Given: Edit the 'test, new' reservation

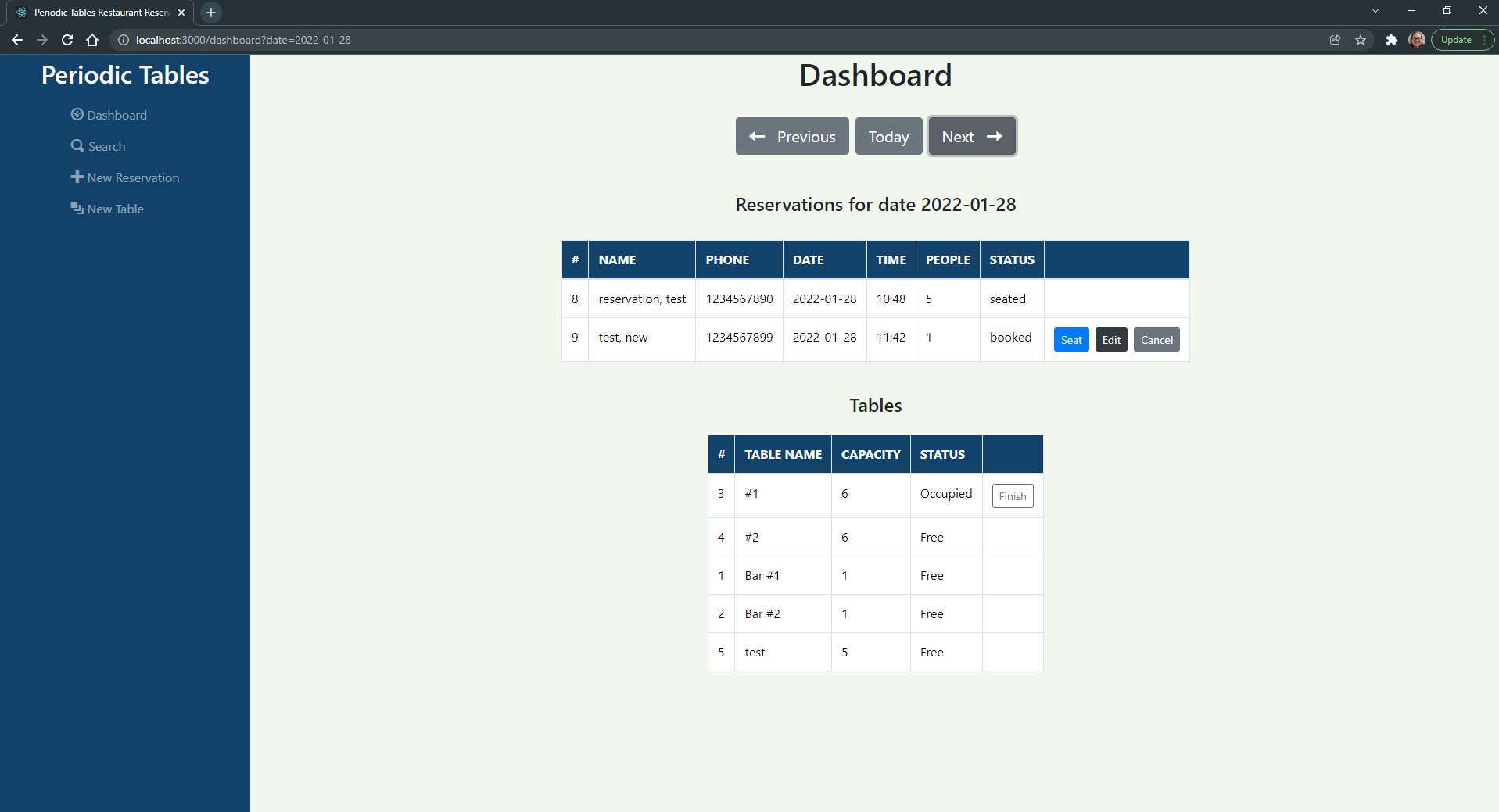Looking at the screenshot, I should point(1111,340).
